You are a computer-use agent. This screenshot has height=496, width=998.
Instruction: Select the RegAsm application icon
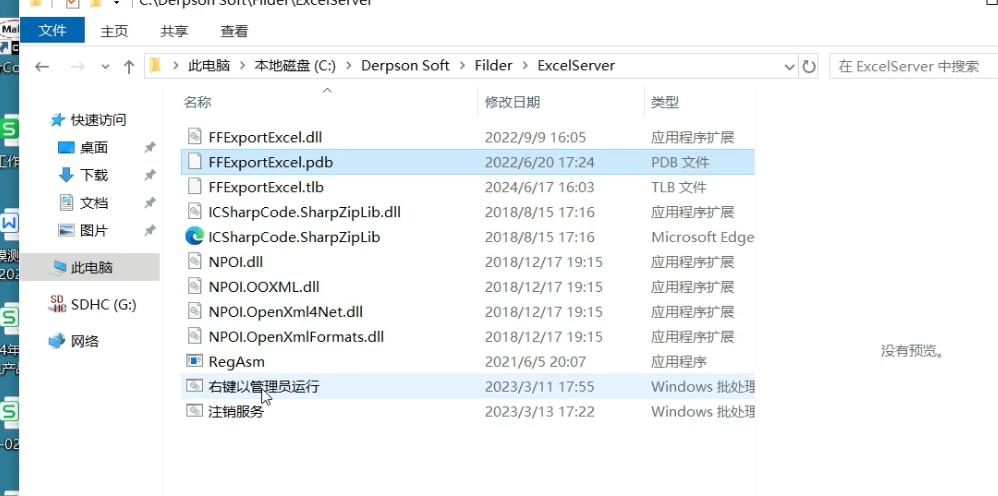[194, 362]
